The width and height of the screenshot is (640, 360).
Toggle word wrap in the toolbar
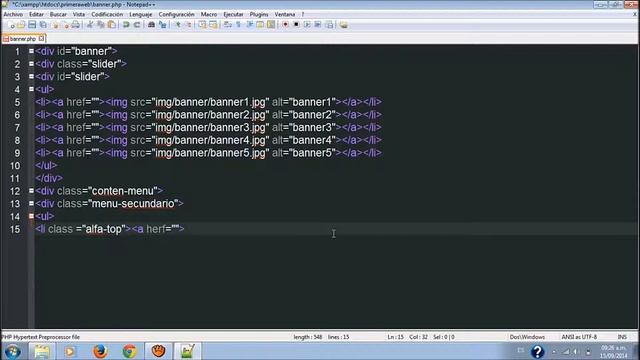pyautogui.click(x=228, y=25)
